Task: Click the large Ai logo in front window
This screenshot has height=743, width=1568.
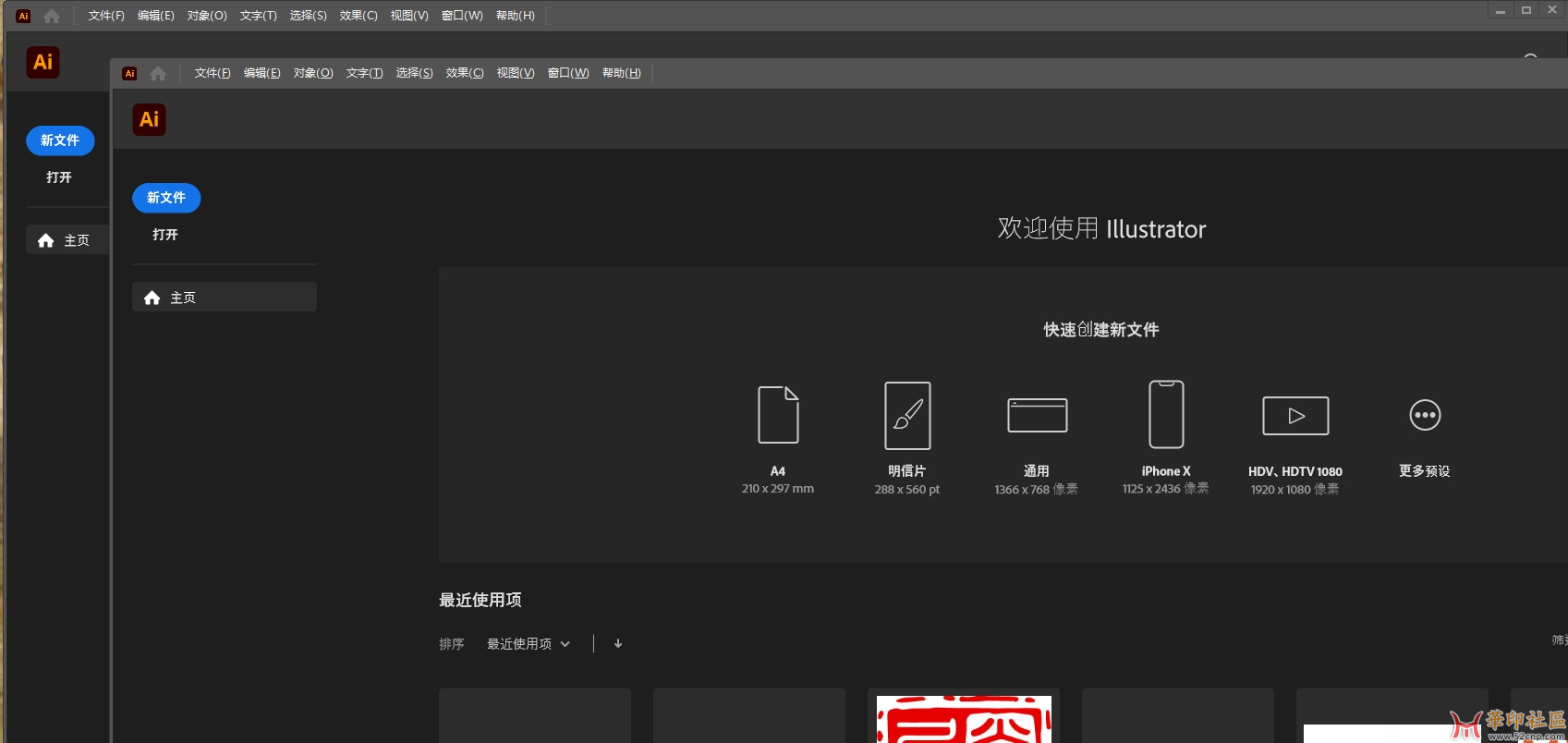Action: click(x=149, y=119)
